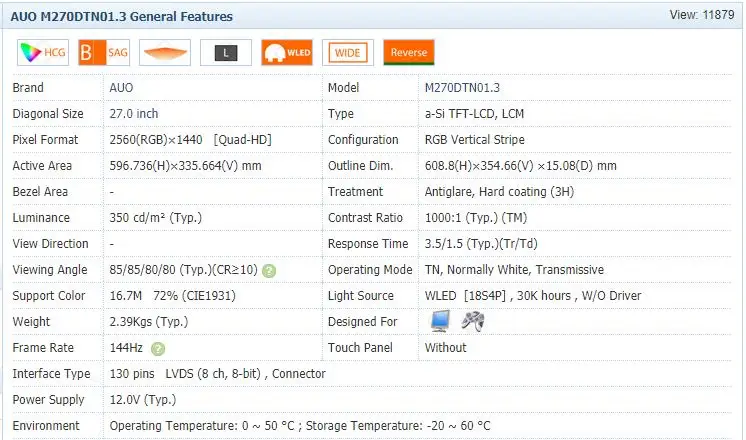The width and height of the screenshot is (746, 440).
Task: Click the Diagonal Size row label
Action: (x=48, y=114)
